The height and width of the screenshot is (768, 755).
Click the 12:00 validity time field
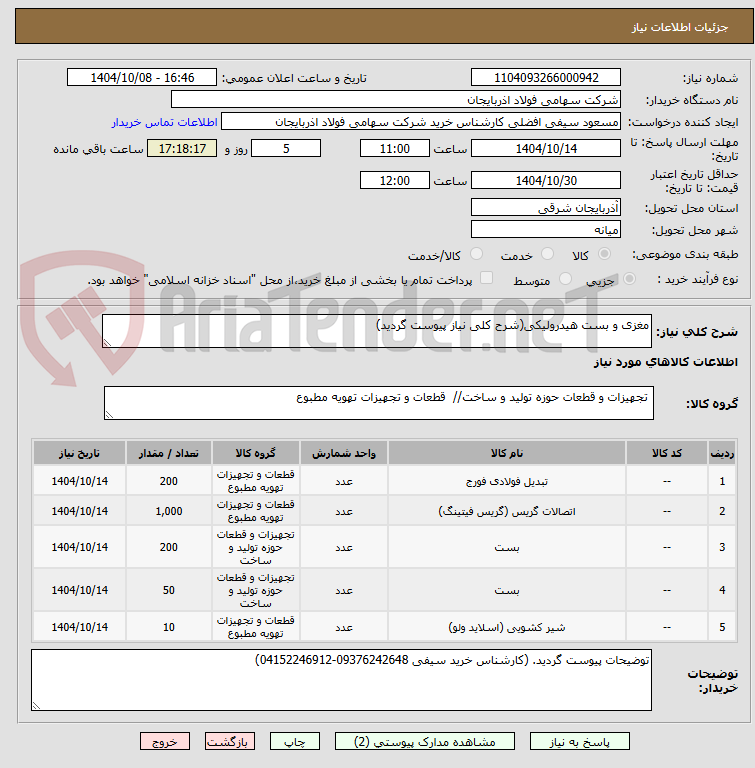click(395, 180)
